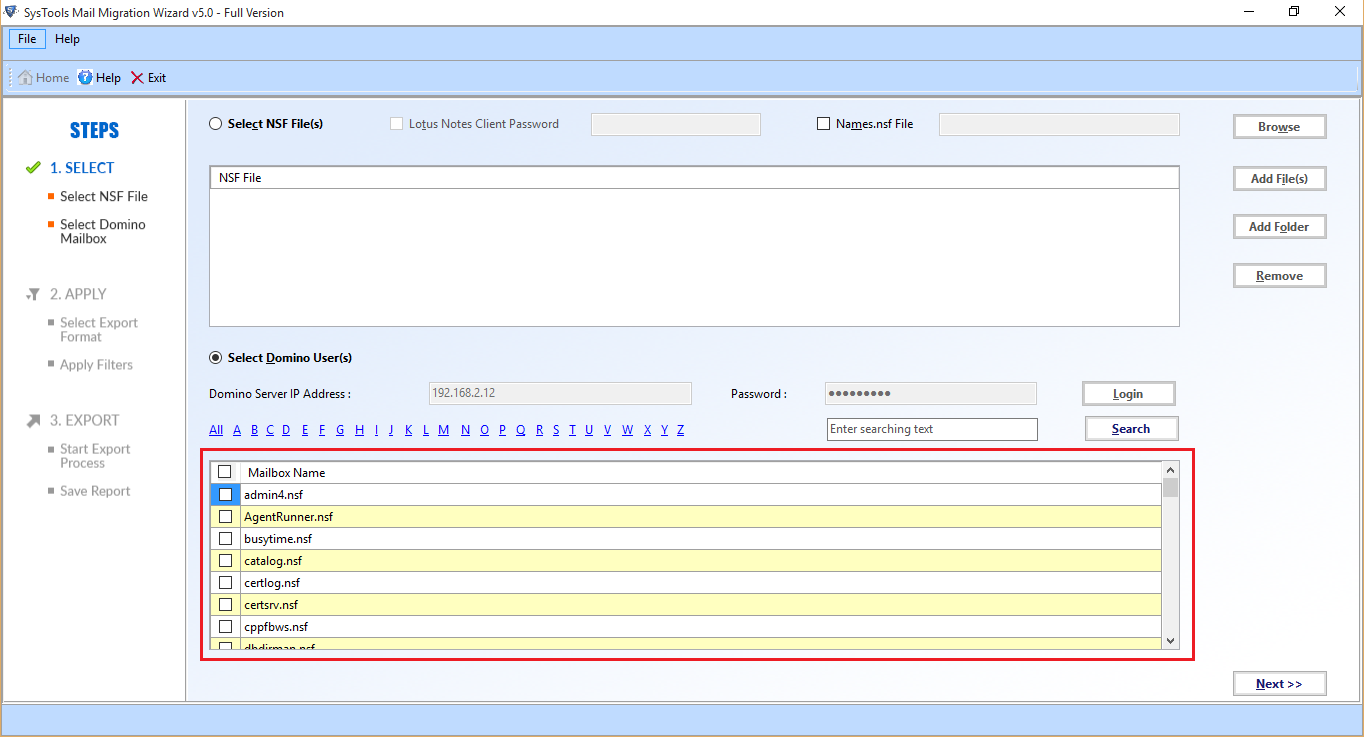Filter mailboxes by letter M
This screenshot has width=1364, height=737.
[x=444, y=430]
